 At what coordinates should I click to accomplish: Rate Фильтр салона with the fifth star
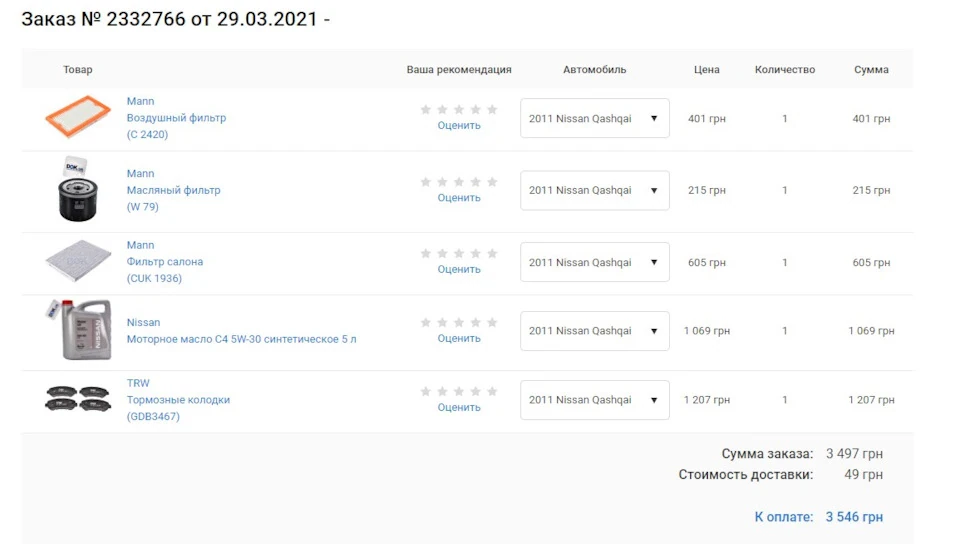[x=492, y=253]
